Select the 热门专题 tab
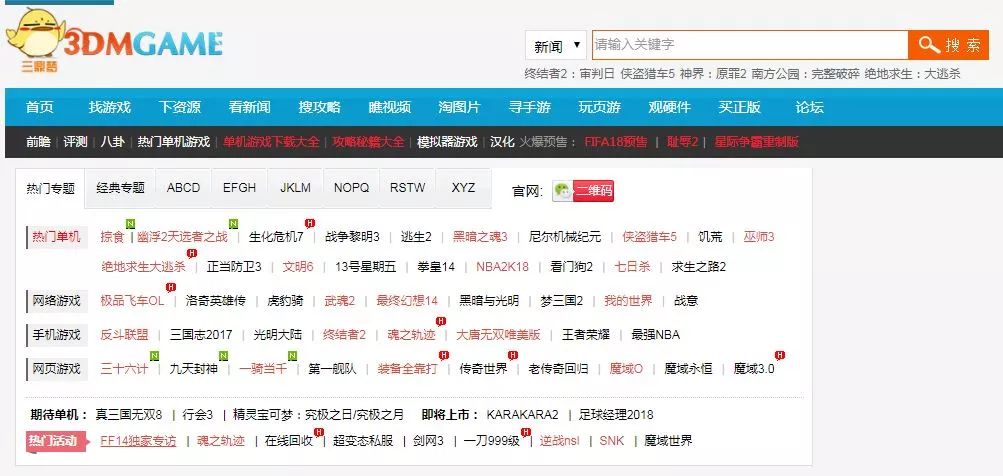The width and height of the screenshot is (1003, 476). click(51, 188)
